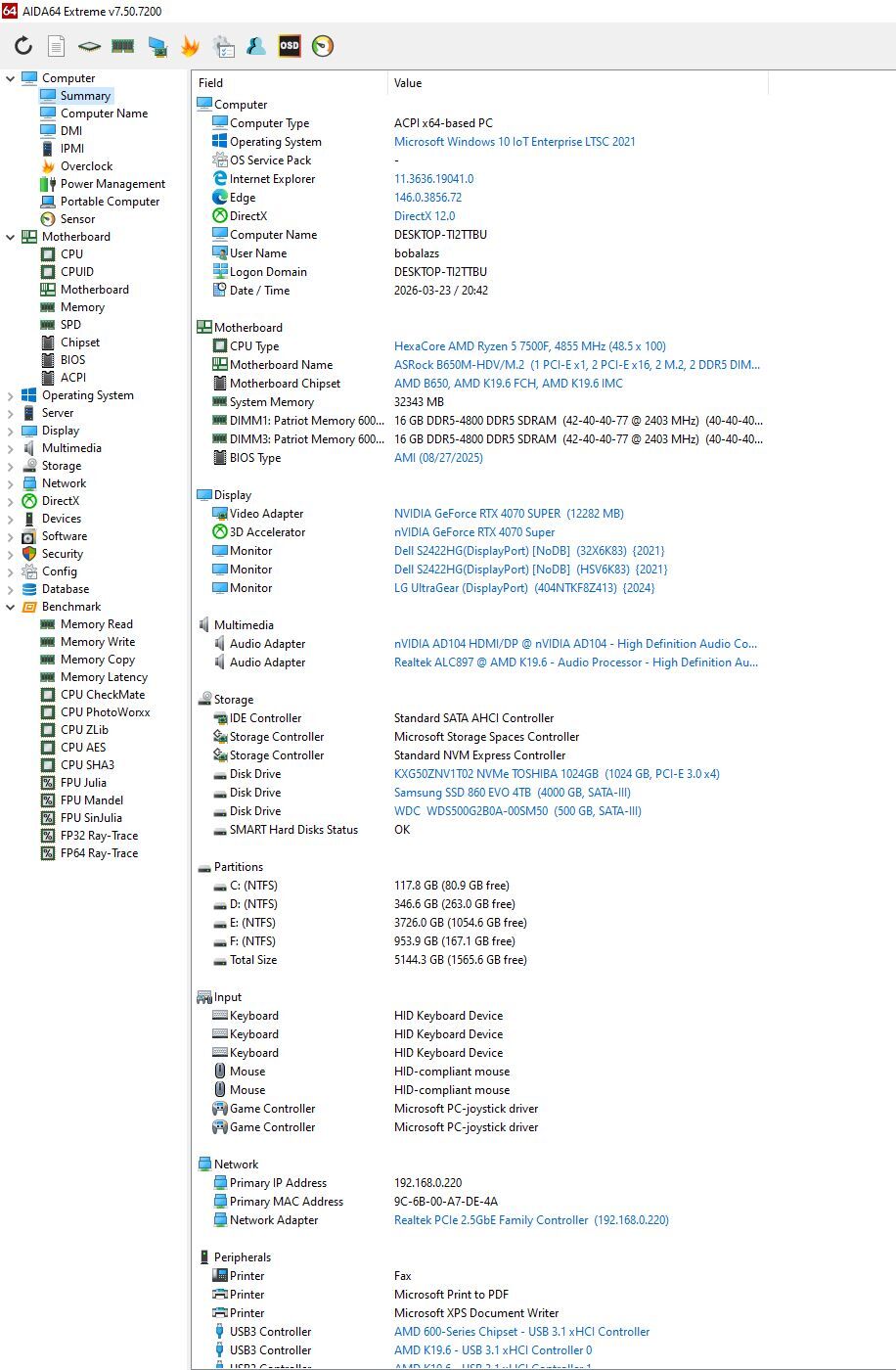Open FPU Julia benchmark
Image resolution: width=896 pixels, height=1370 pixels.
[x=83, y=783]
